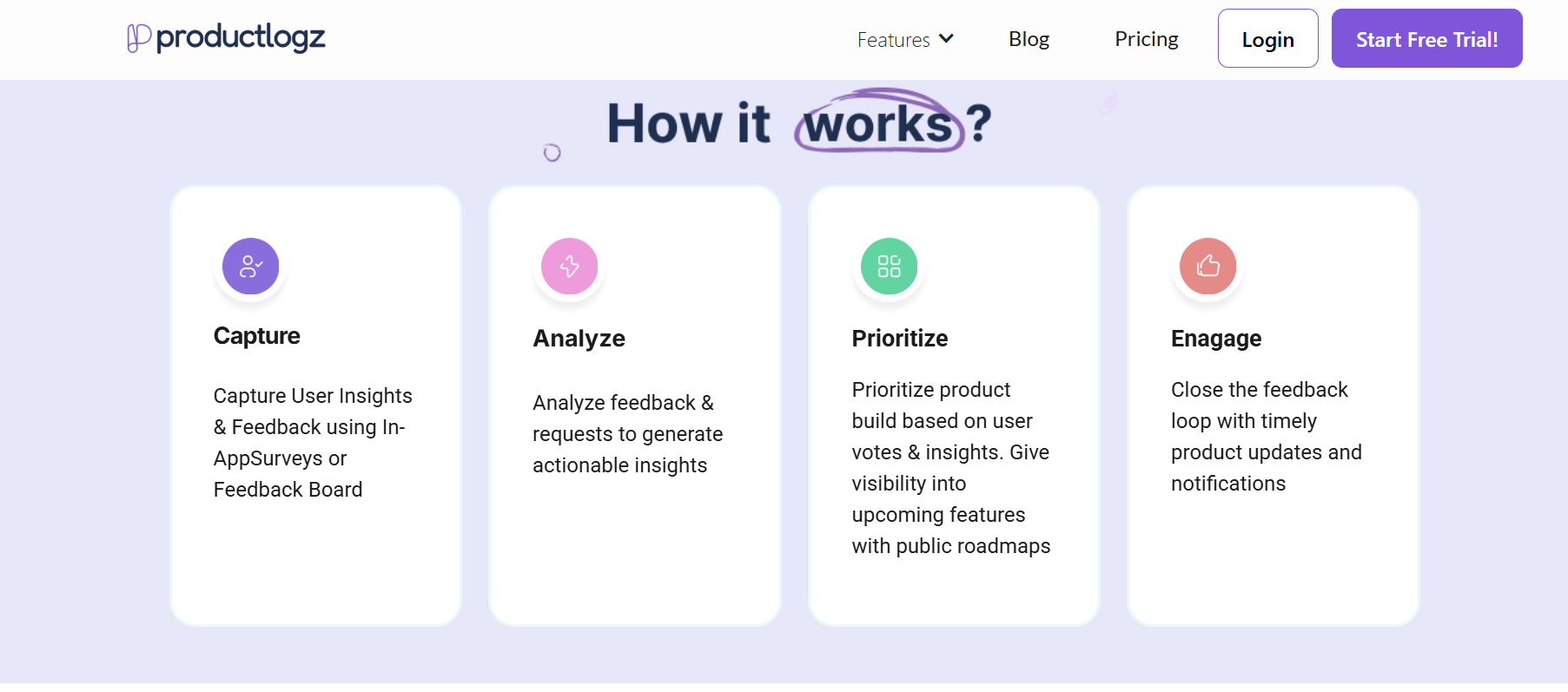Select the Prioritize card heading
This screenshot has width=1568, height=692.
(x=899, y=339)
